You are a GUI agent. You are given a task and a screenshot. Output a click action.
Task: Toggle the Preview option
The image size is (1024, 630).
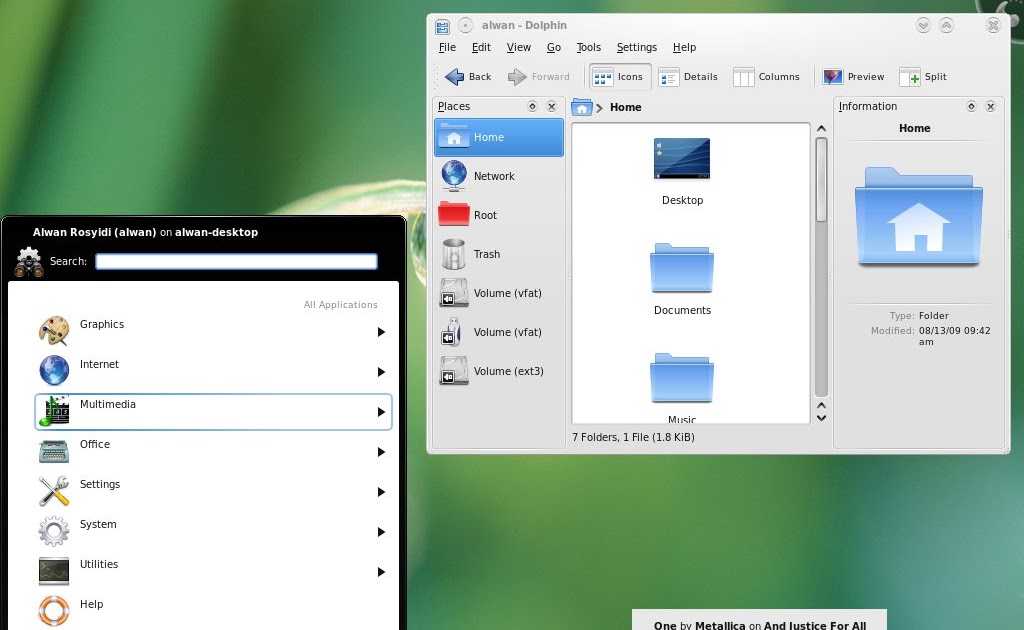point(854,76)
